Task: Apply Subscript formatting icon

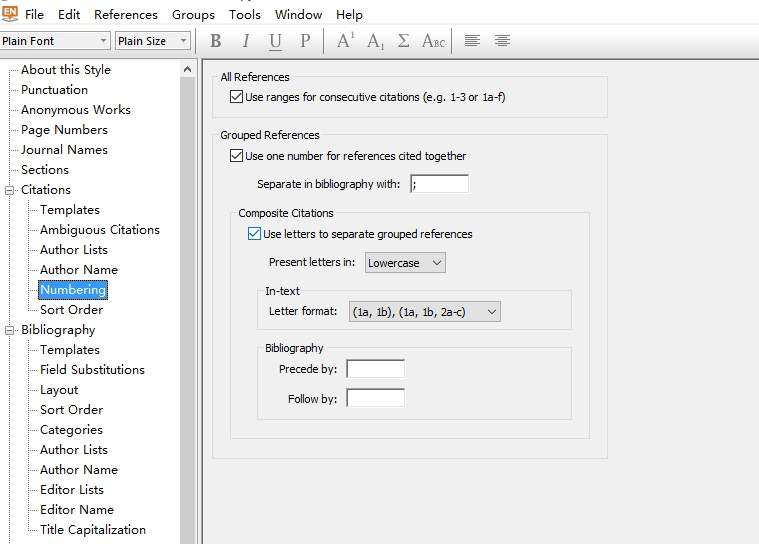Action: click(375, 41)
